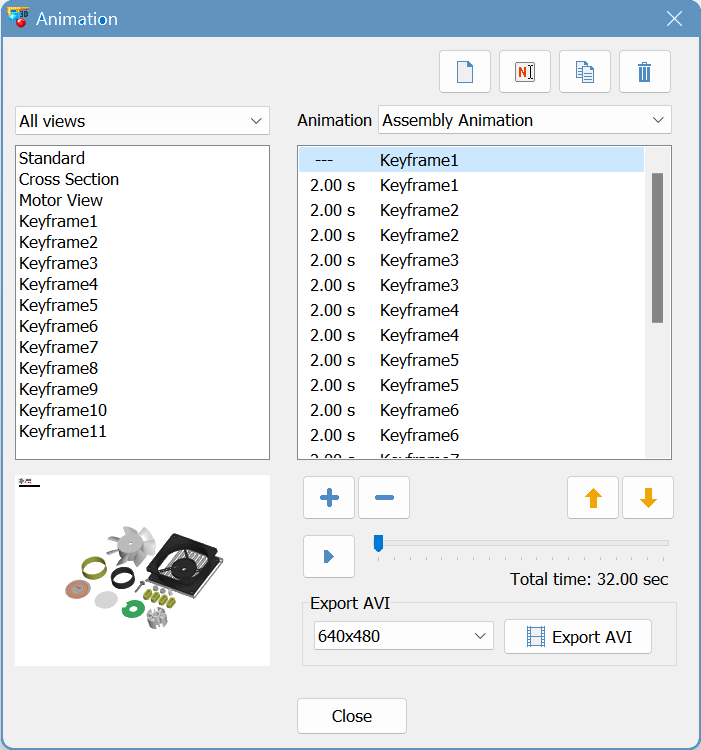Screen dimensions: 701x750
Task: Select Motor View in the views list
Action: tap(61, 200)
